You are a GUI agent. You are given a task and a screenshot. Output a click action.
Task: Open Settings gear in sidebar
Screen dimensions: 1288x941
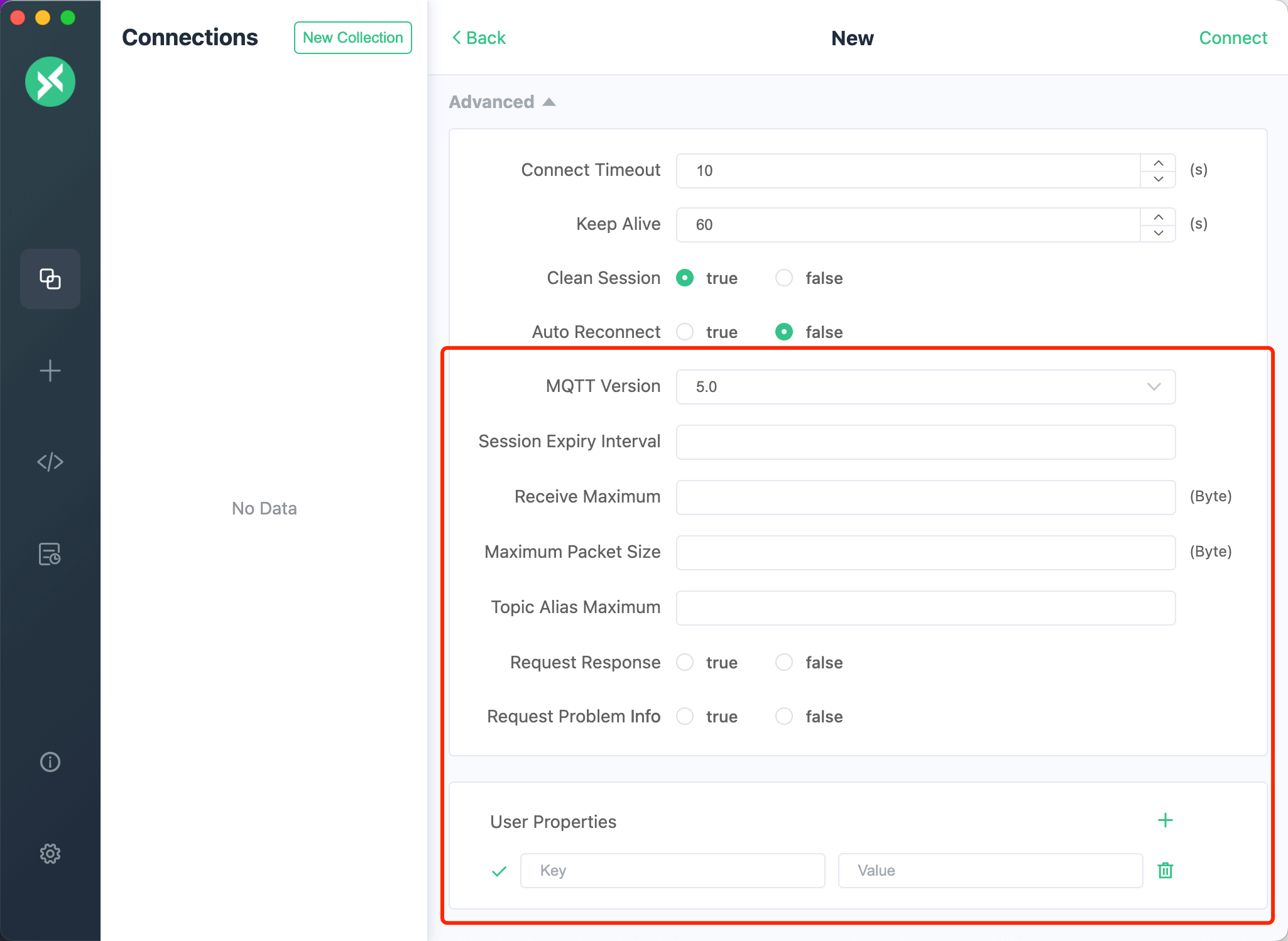coord(50,853)
